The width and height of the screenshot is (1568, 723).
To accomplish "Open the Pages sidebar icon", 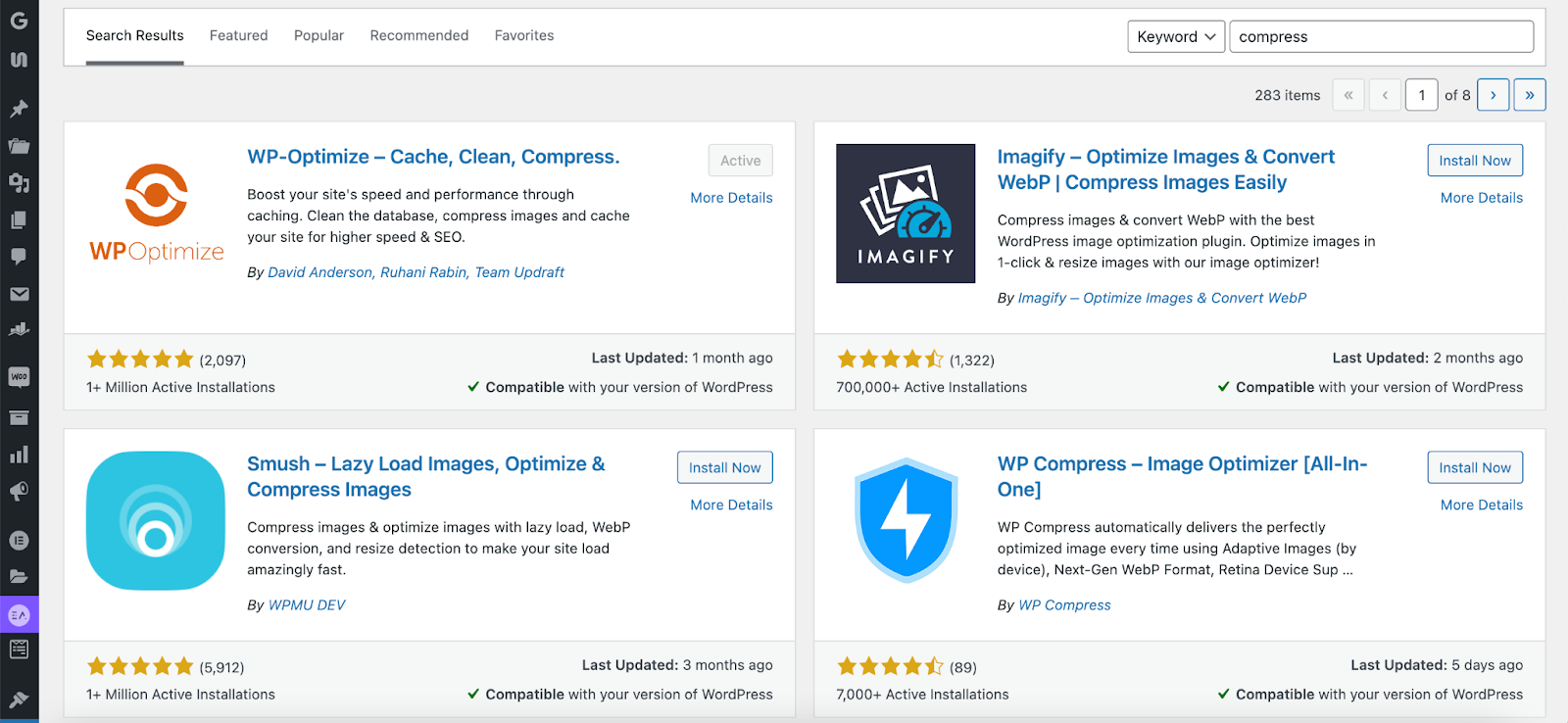I will (x=19, y=220).
